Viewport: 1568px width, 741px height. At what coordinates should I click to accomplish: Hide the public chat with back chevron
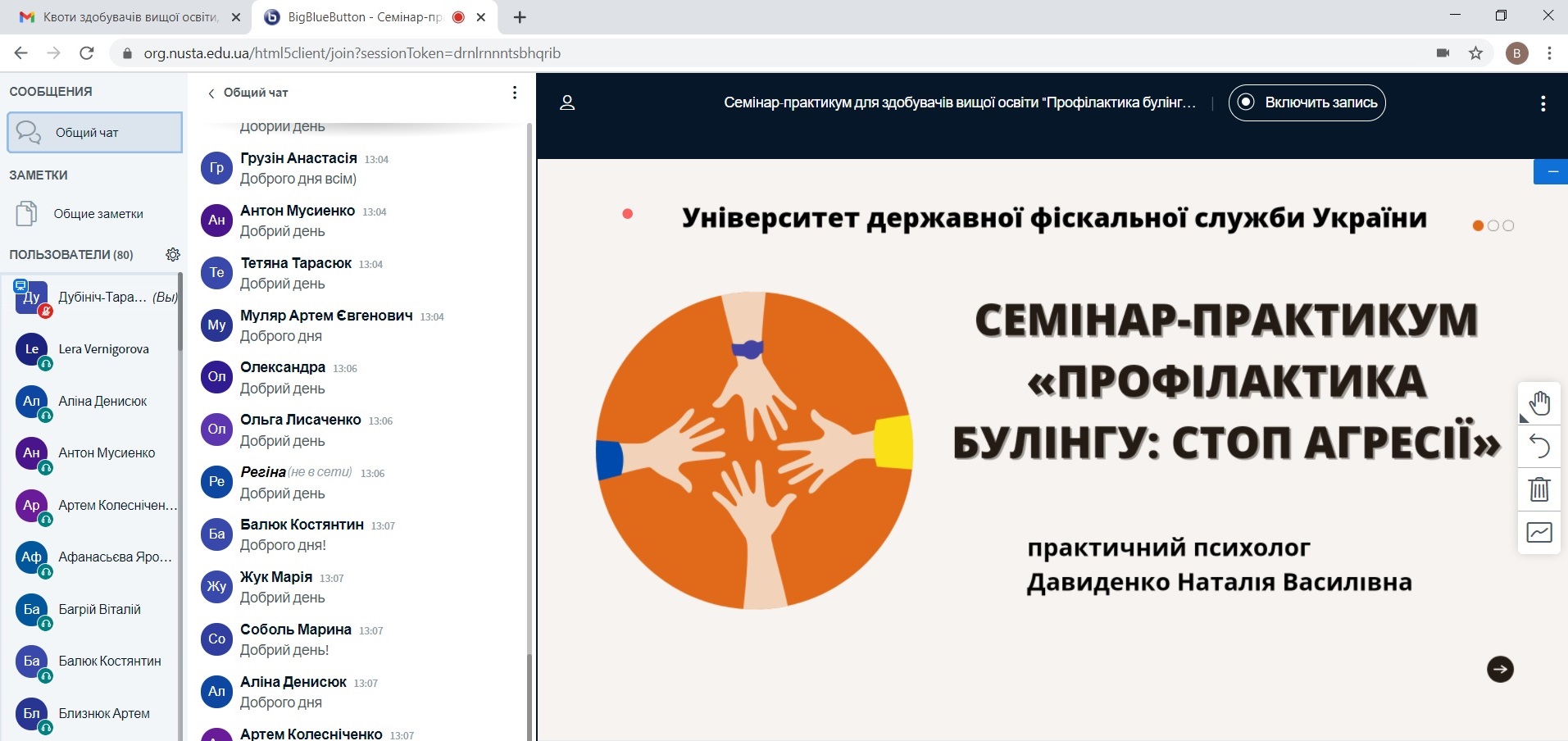click(211, 93)
